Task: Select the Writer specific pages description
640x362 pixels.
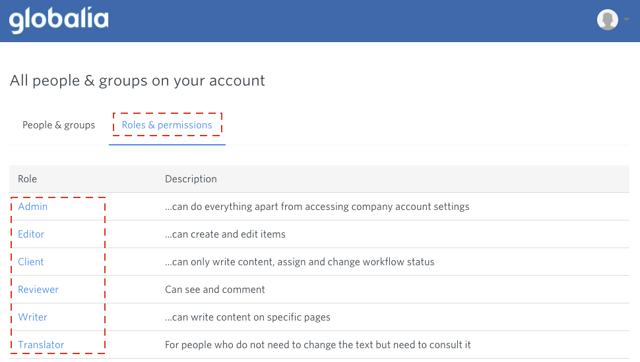Action: pos(247,317)
